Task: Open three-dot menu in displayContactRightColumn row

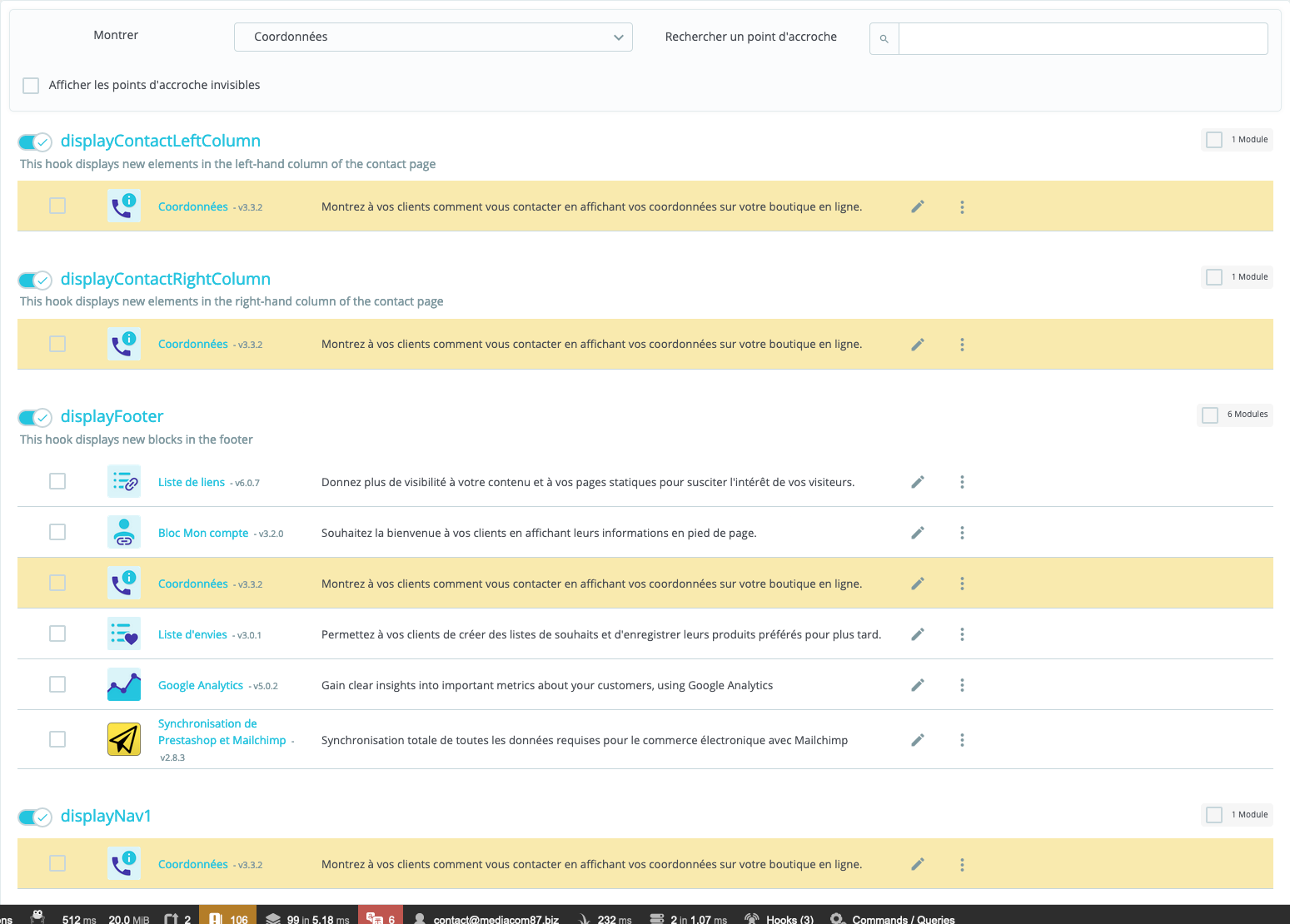Action: point(962,345)
